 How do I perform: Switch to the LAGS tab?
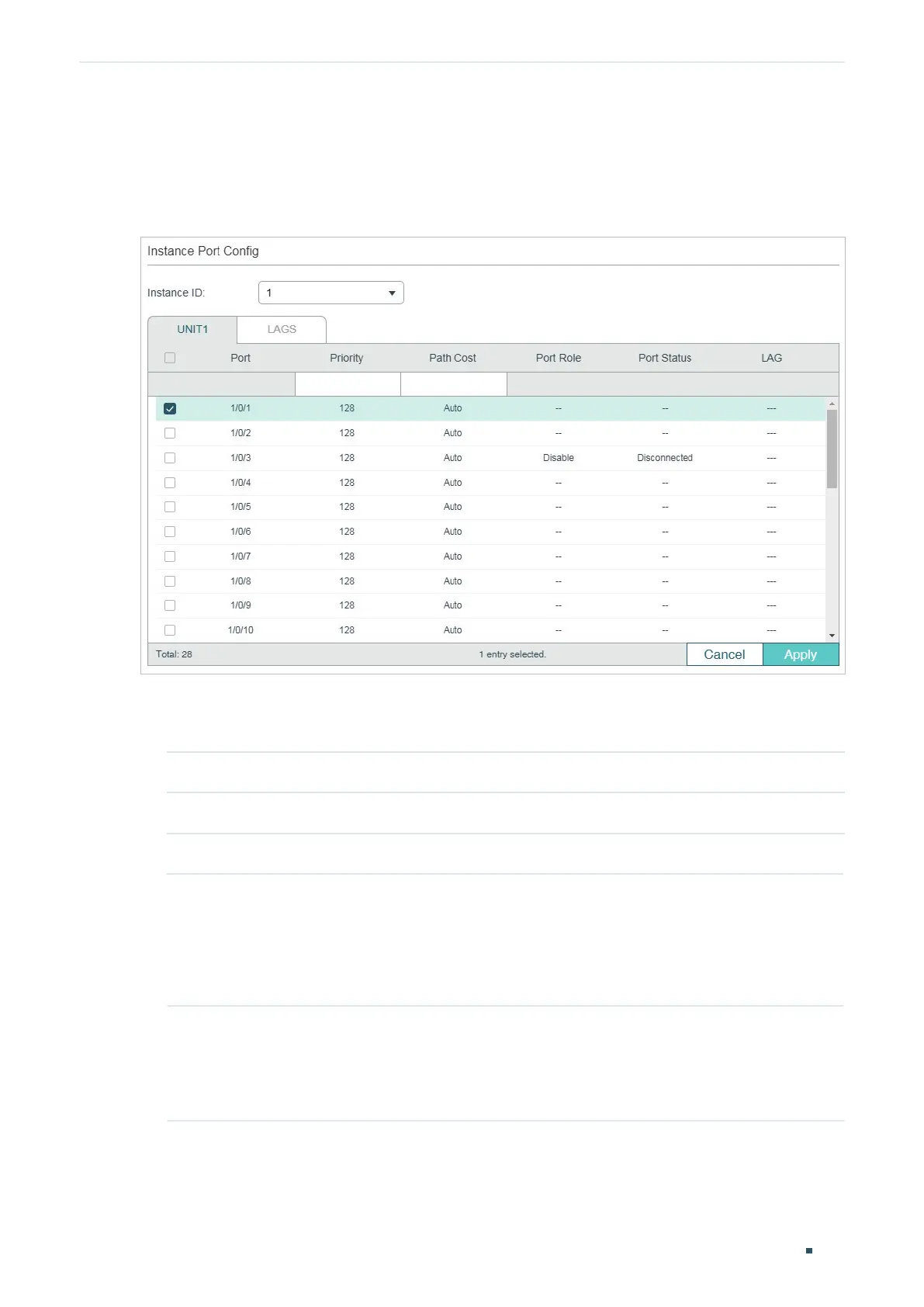click(x=282, y=329)
